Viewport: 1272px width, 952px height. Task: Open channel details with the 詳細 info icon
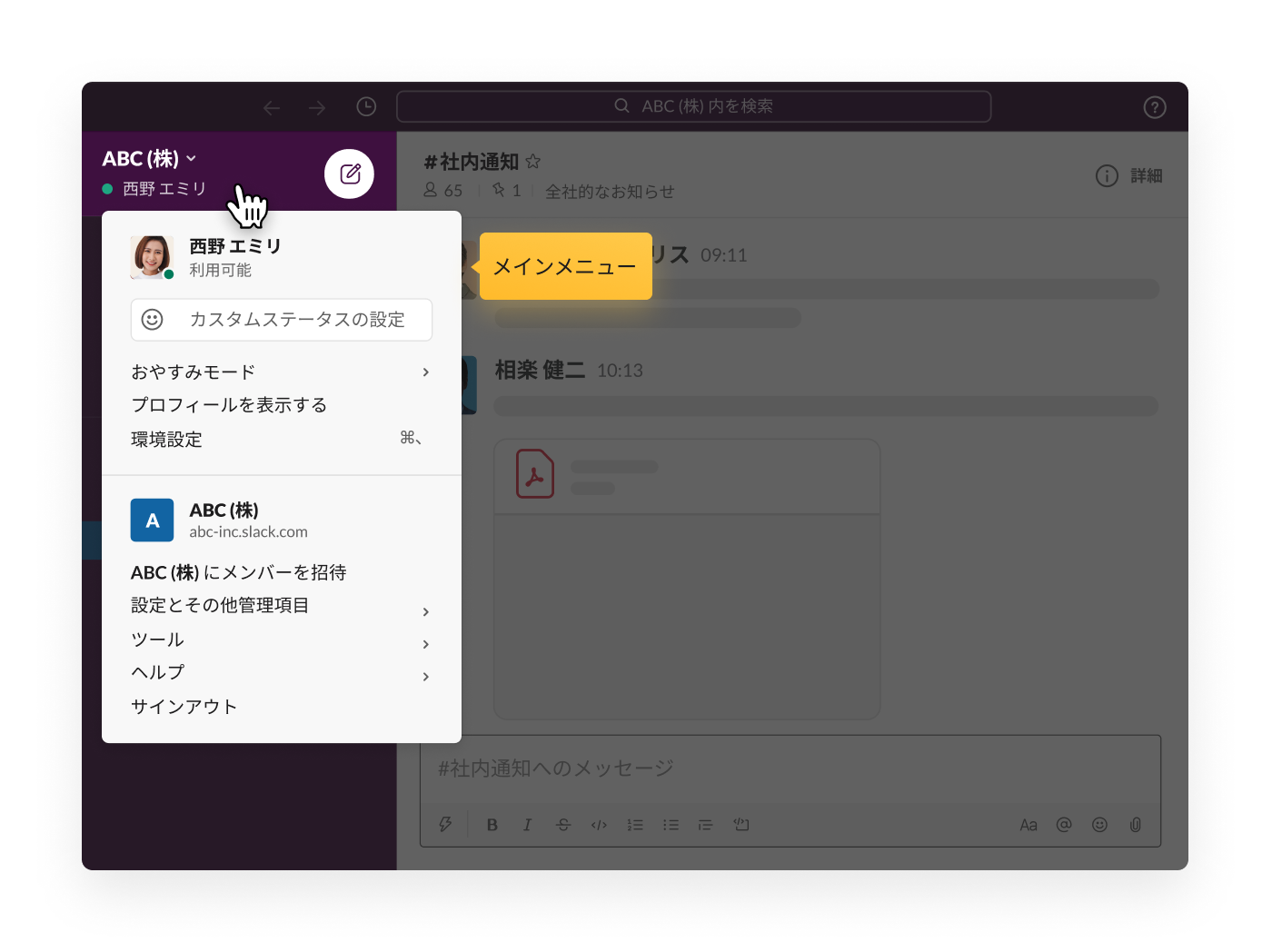[x=1107, y=175]
